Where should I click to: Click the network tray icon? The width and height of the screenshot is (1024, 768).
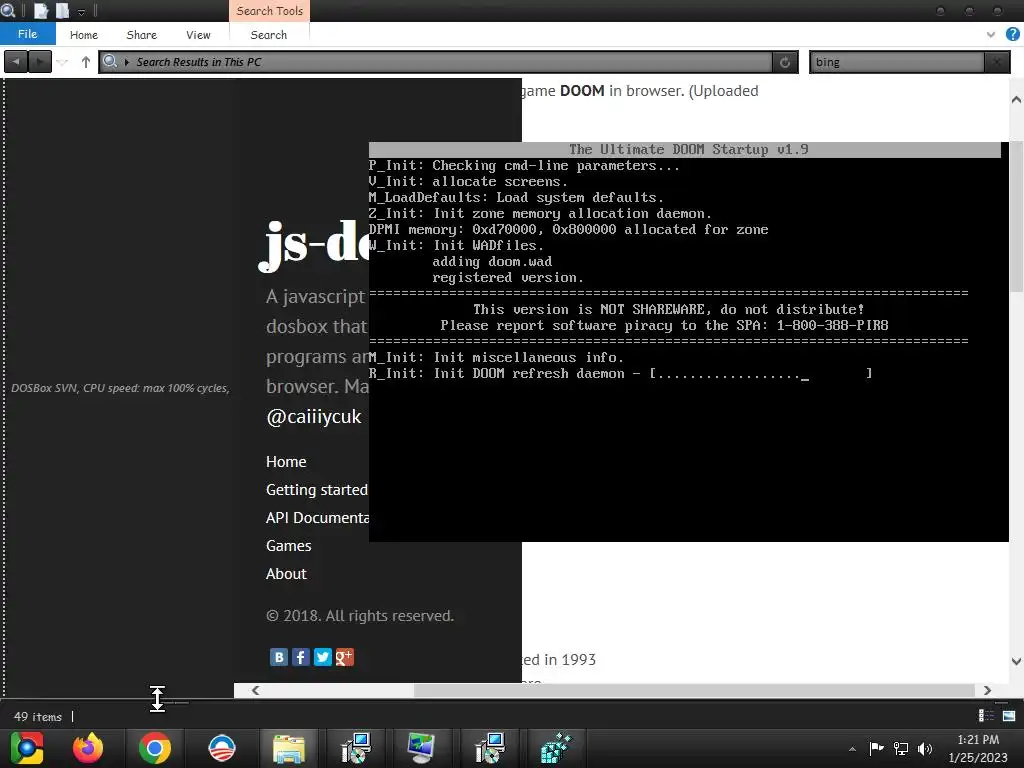click(901, 748)
